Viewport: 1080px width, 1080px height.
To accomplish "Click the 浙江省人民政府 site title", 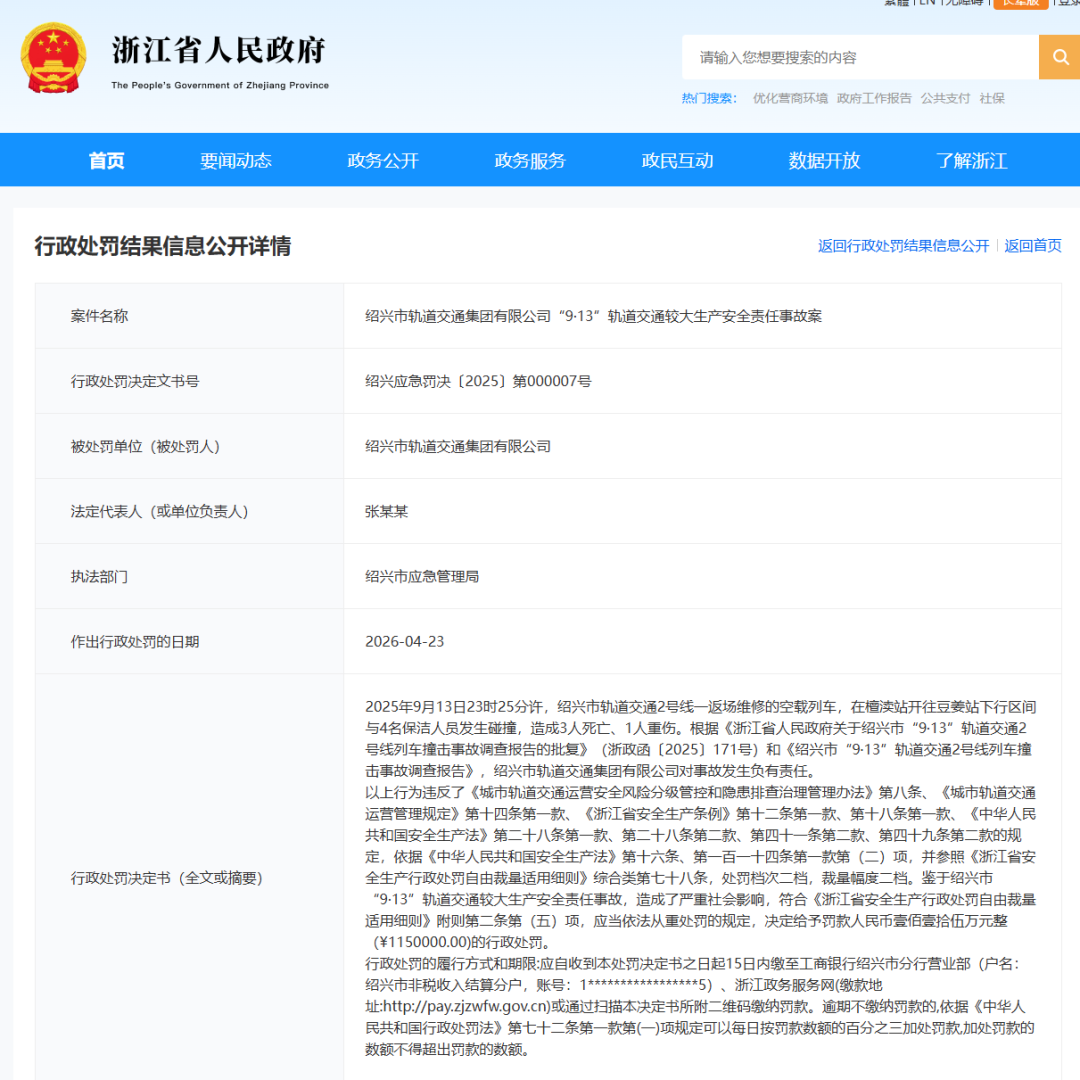I will (219, 50).
